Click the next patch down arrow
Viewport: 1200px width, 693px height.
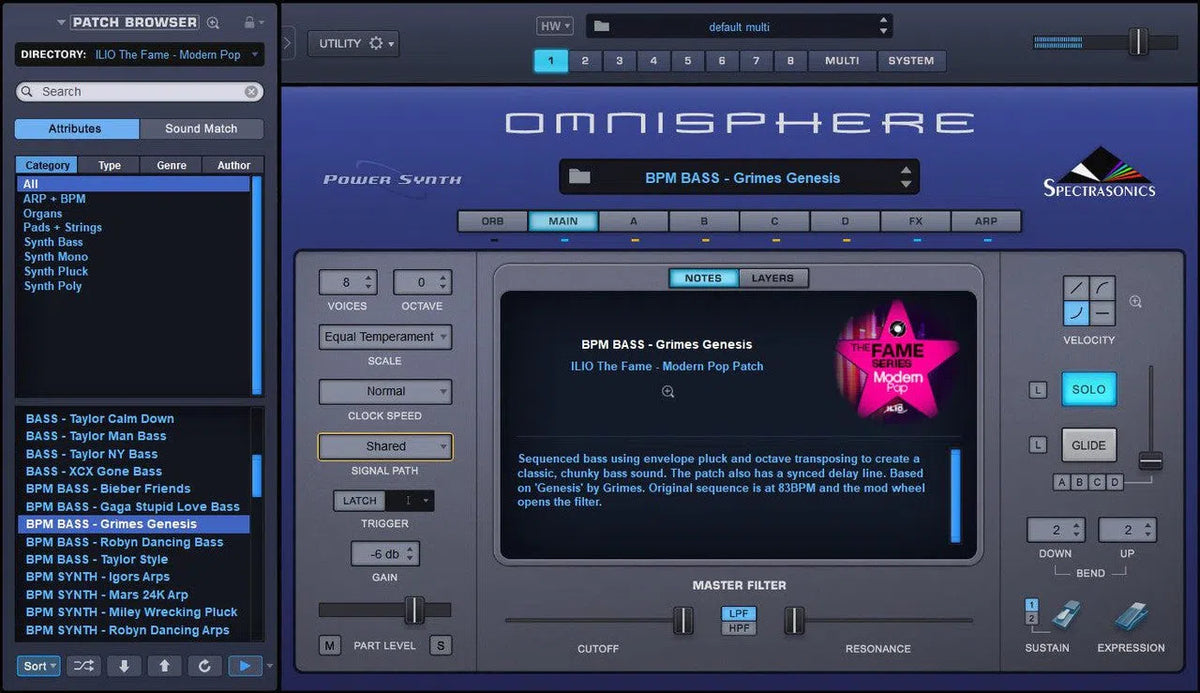point(124,665)
